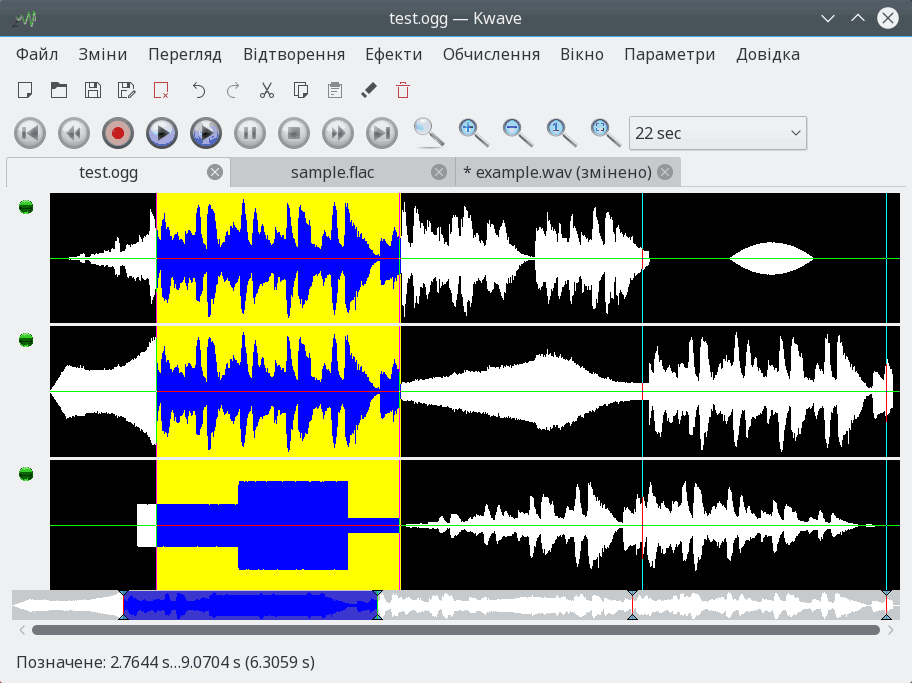Delete selection with red trash icon
Screen dimensions: 912x683
pyautogui.click(x=402, y=90)
